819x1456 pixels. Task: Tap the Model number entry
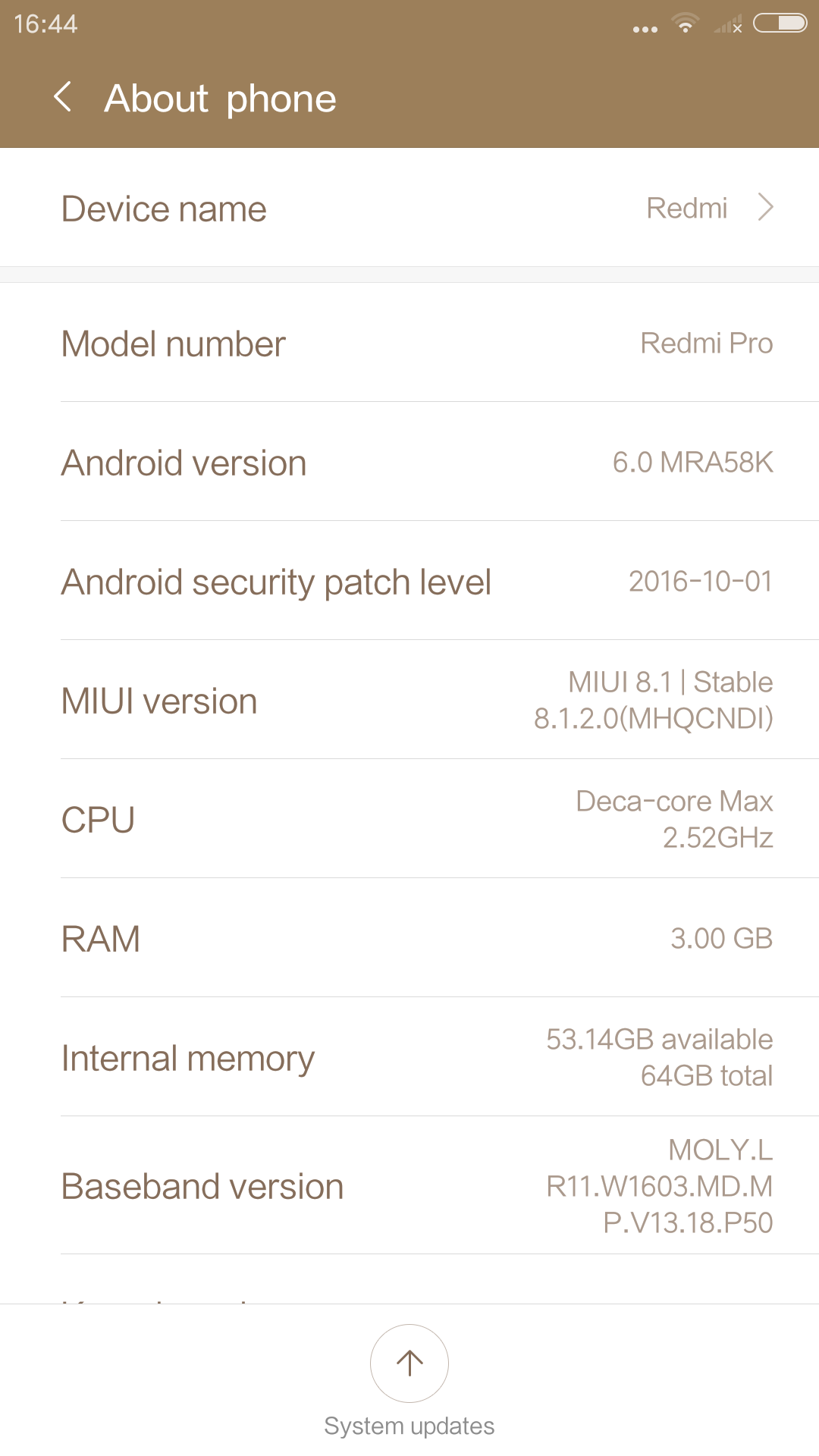pos(409,344)
